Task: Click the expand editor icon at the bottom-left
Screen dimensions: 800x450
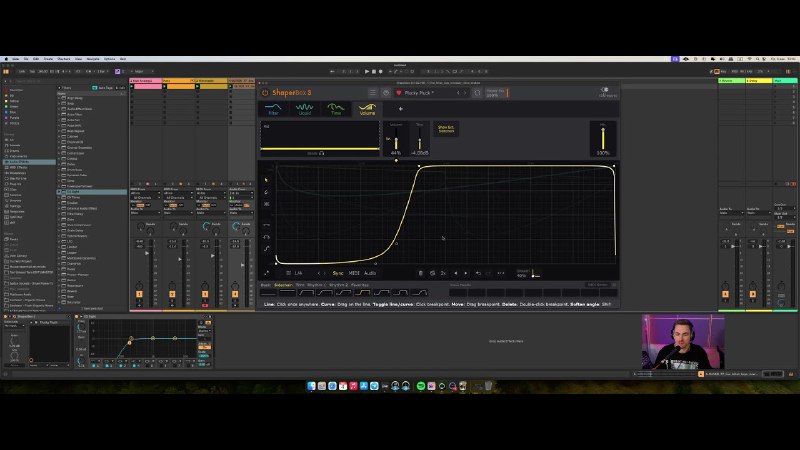Action: pos(266,273)
